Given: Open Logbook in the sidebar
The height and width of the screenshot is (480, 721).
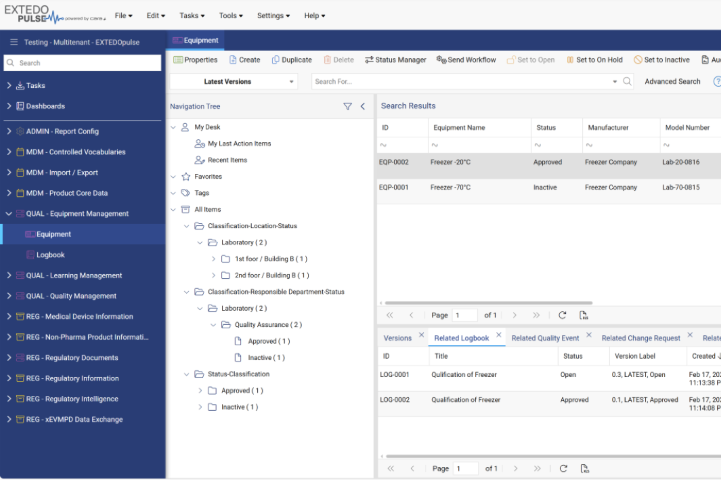Looking at the screenshot, I should (50, 255).
